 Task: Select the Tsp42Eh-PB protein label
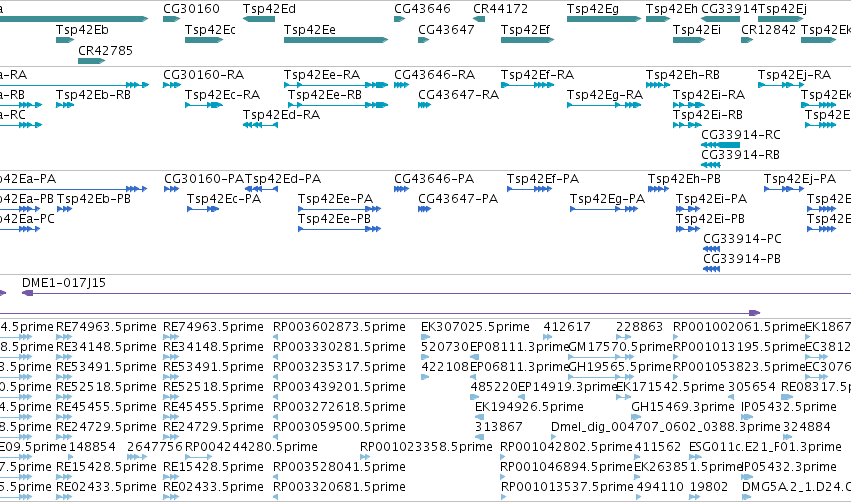684,179
